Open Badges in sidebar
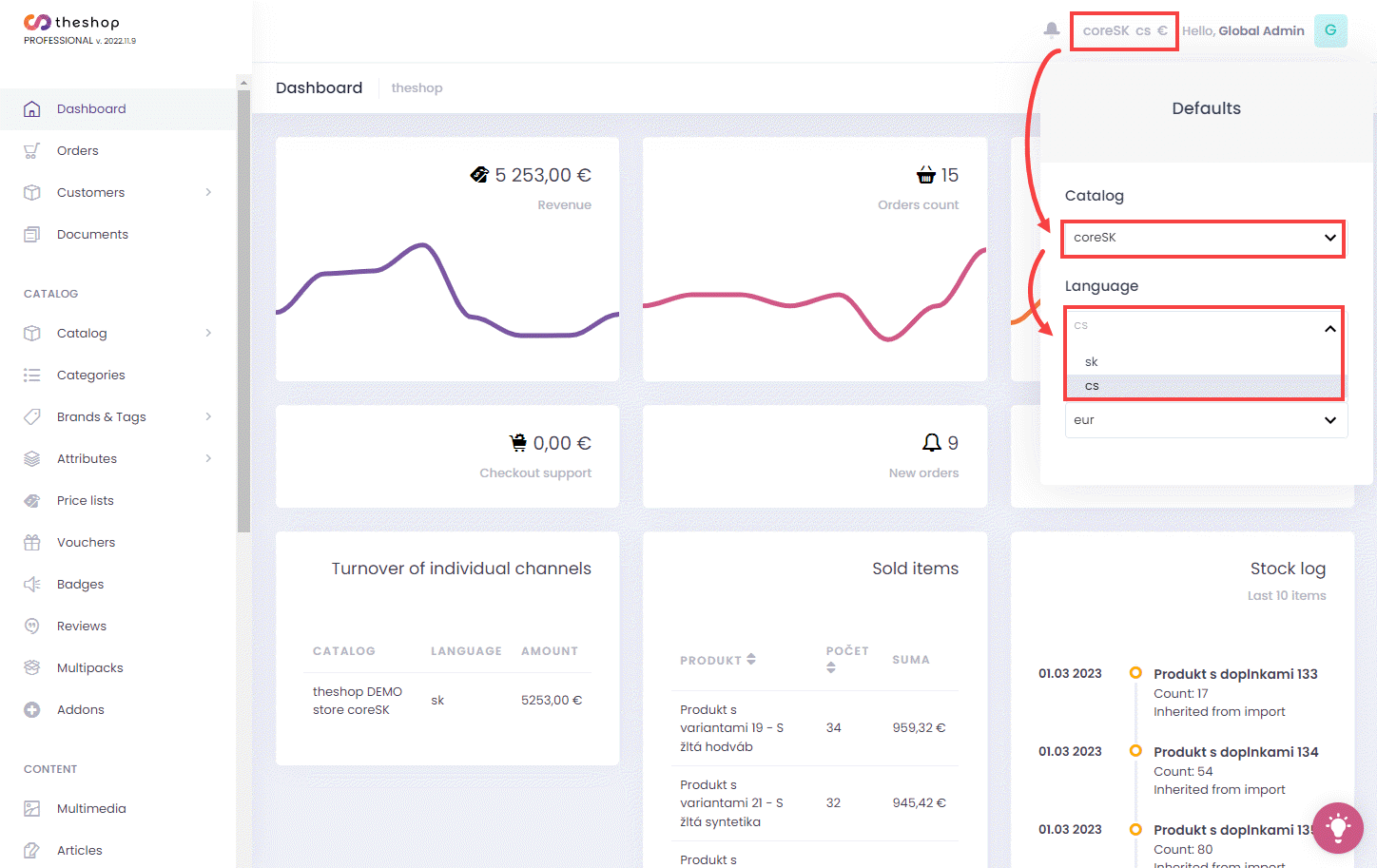Viewport: 1377px width, 868px height. click(81, 584)
